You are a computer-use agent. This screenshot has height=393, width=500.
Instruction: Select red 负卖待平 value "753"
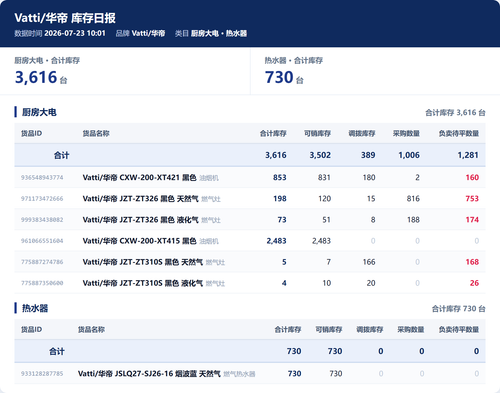(472, 199)
